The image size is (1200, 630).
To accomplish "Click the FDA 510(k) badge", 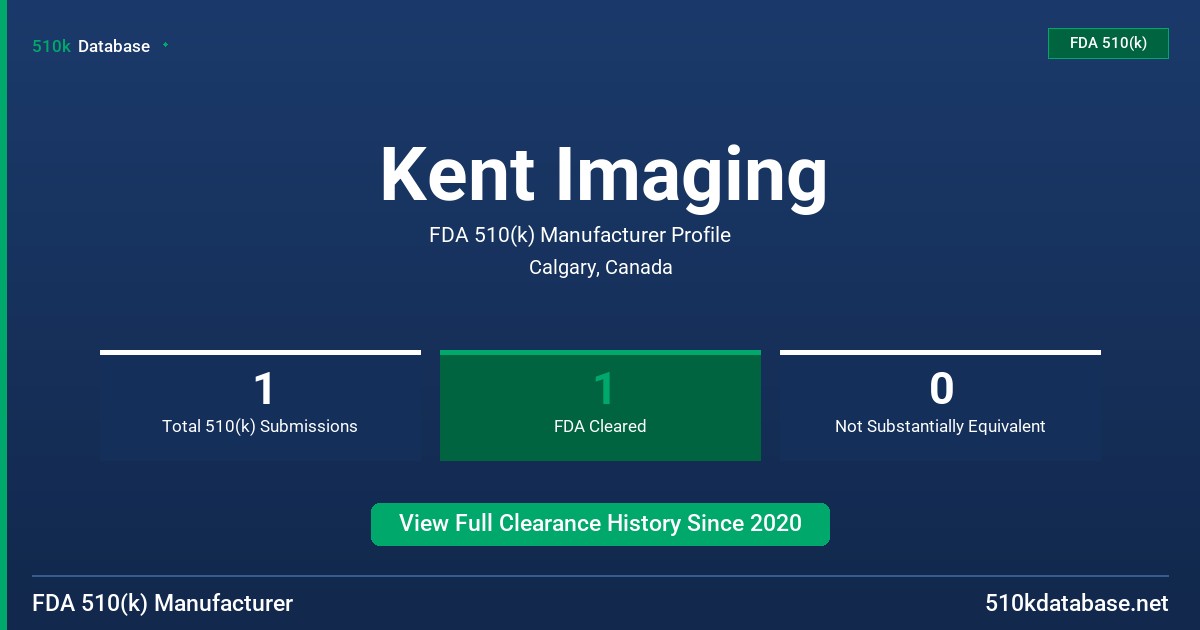I will [x=1108, y=43].
